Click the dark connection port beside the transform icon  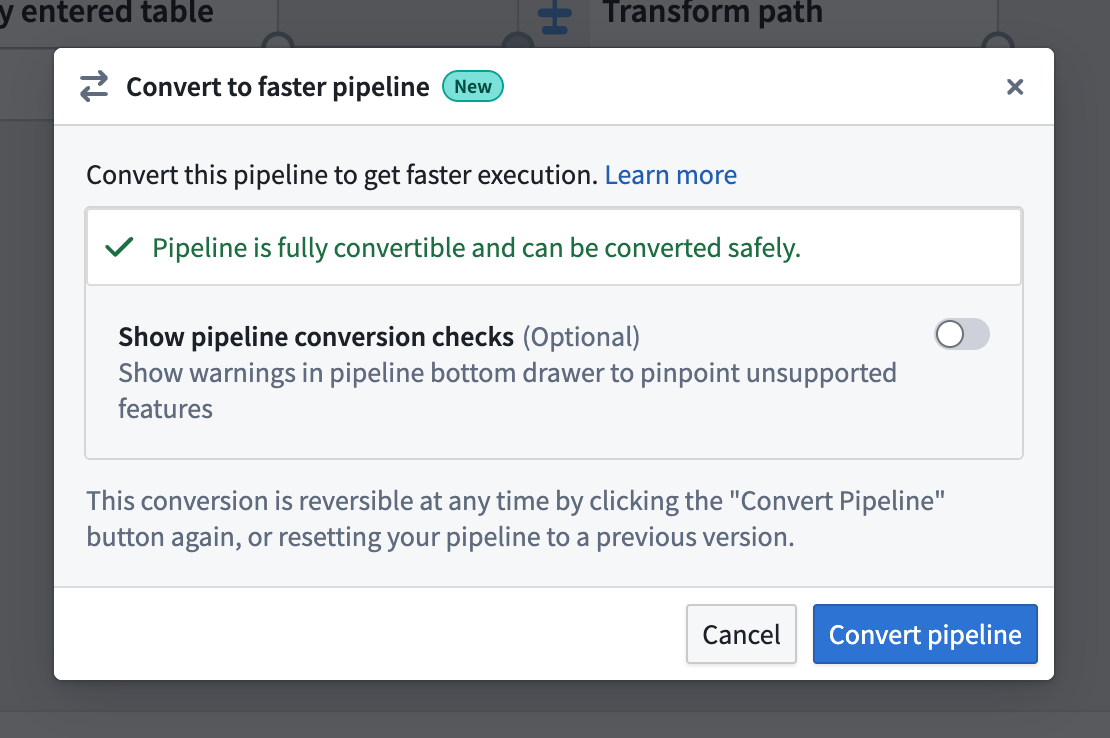pos(515,38)
